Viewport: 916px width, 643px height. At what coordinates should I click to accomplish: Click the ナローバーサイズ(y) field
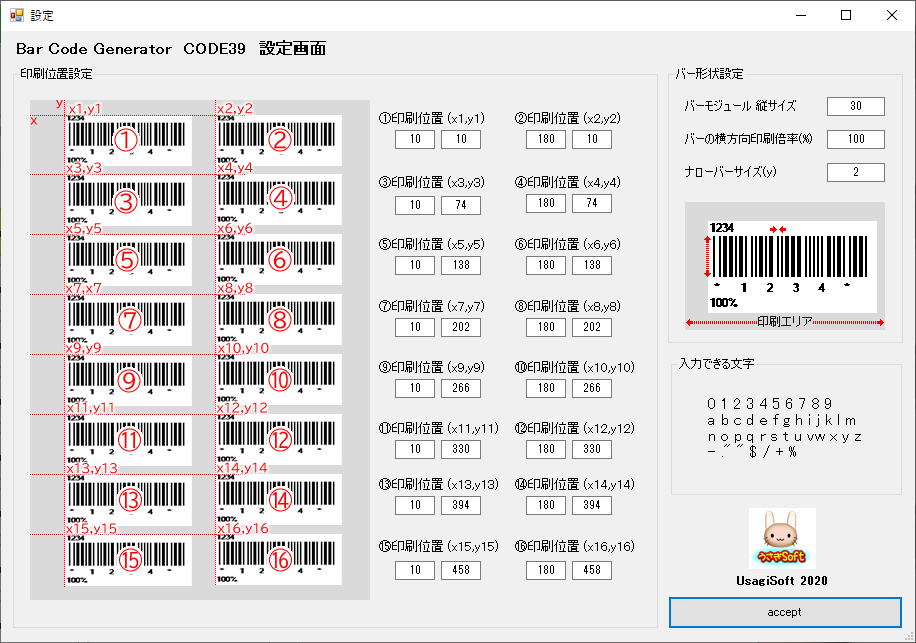point(856,172)
